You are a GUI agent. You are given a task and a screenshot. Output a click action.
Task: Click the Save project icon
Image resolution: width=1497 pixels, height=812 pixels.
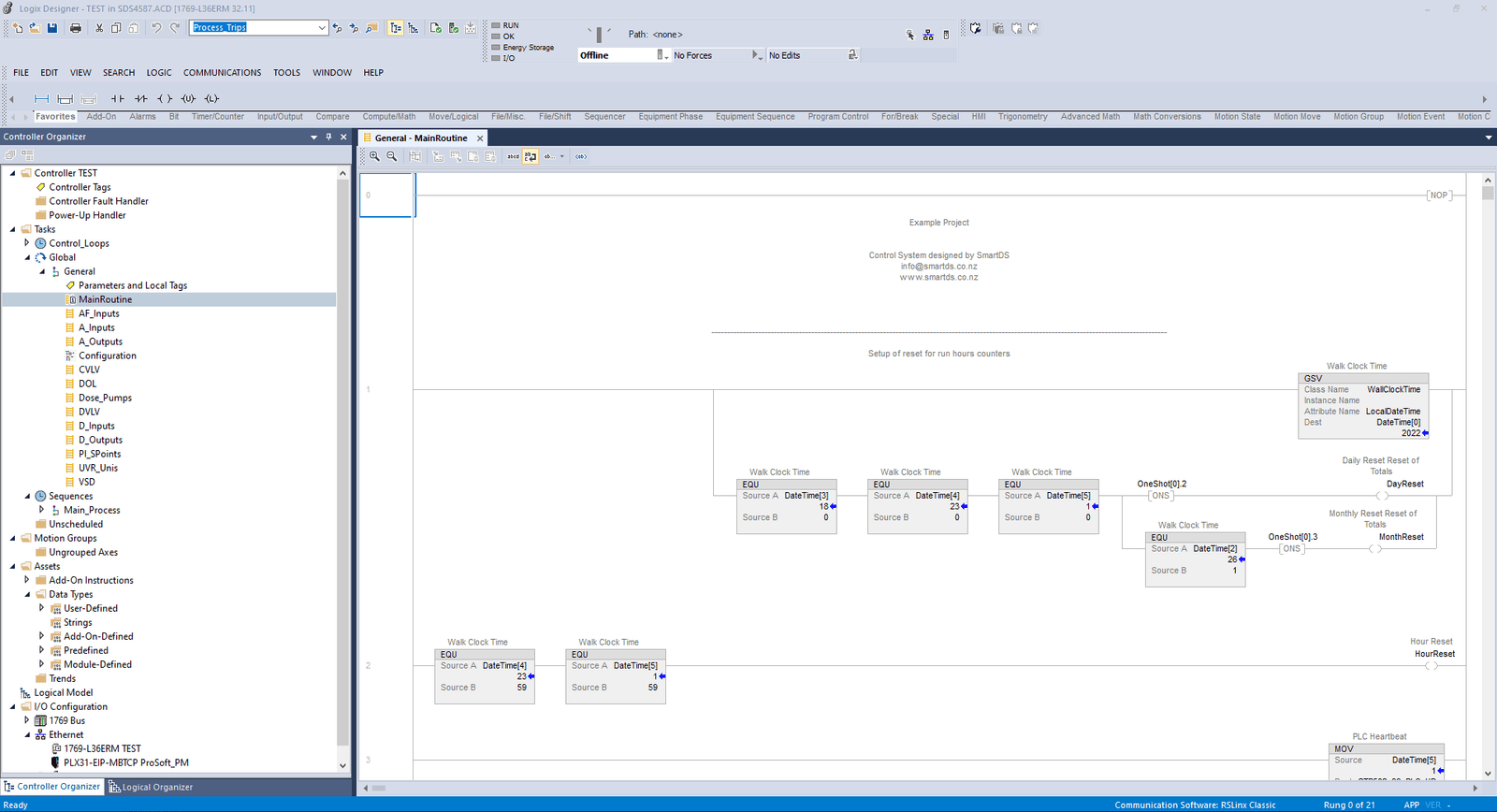[52, 28]
